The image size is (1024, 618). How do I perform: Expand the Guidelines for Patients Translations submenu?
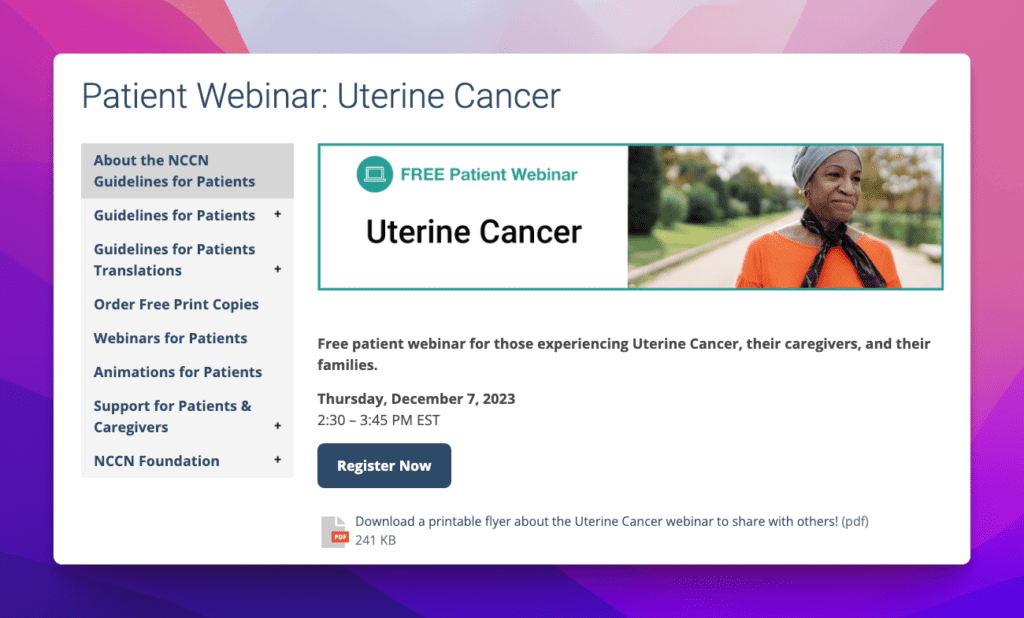pos(278,269)
